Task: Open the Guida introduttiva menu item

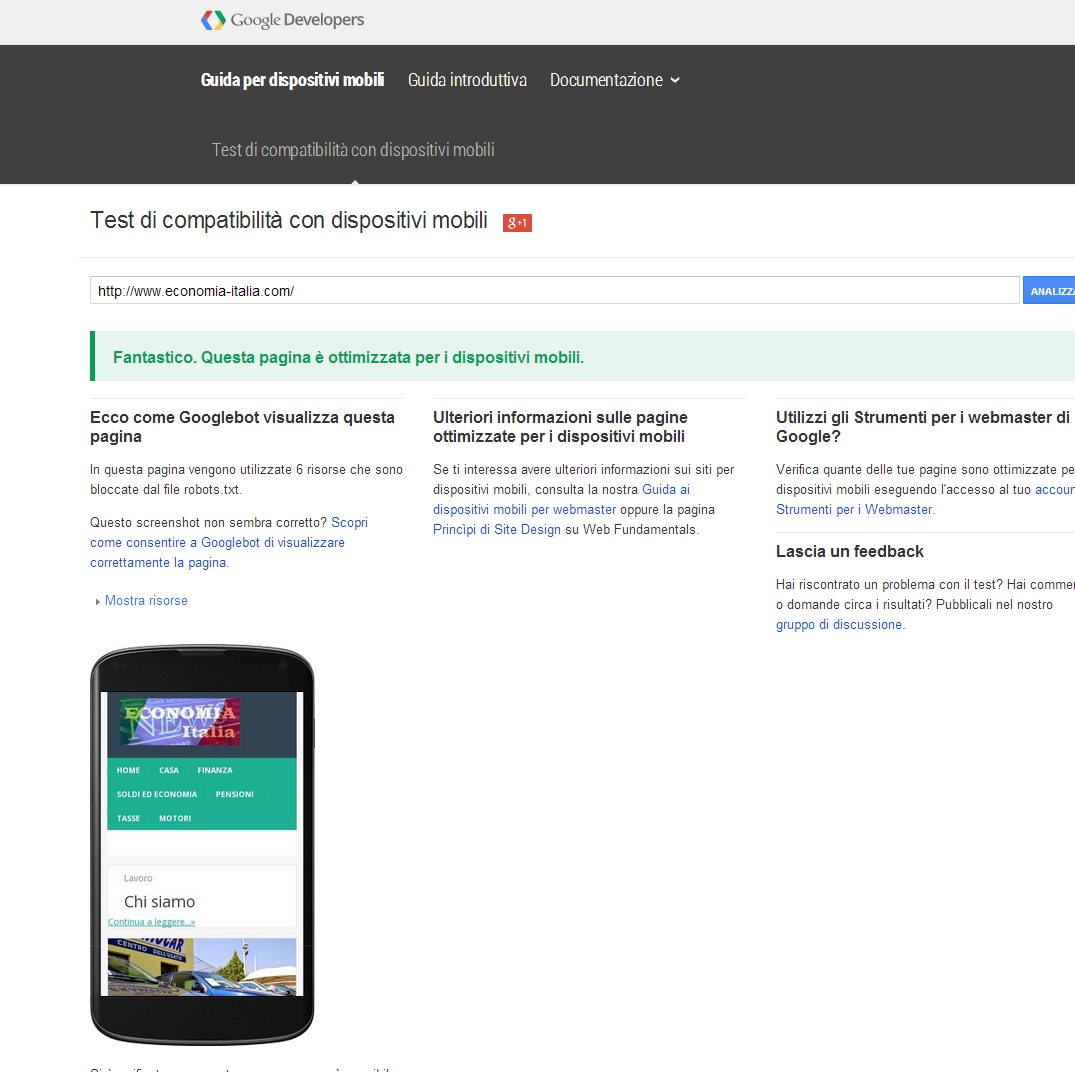Action: tap(468, 80)
